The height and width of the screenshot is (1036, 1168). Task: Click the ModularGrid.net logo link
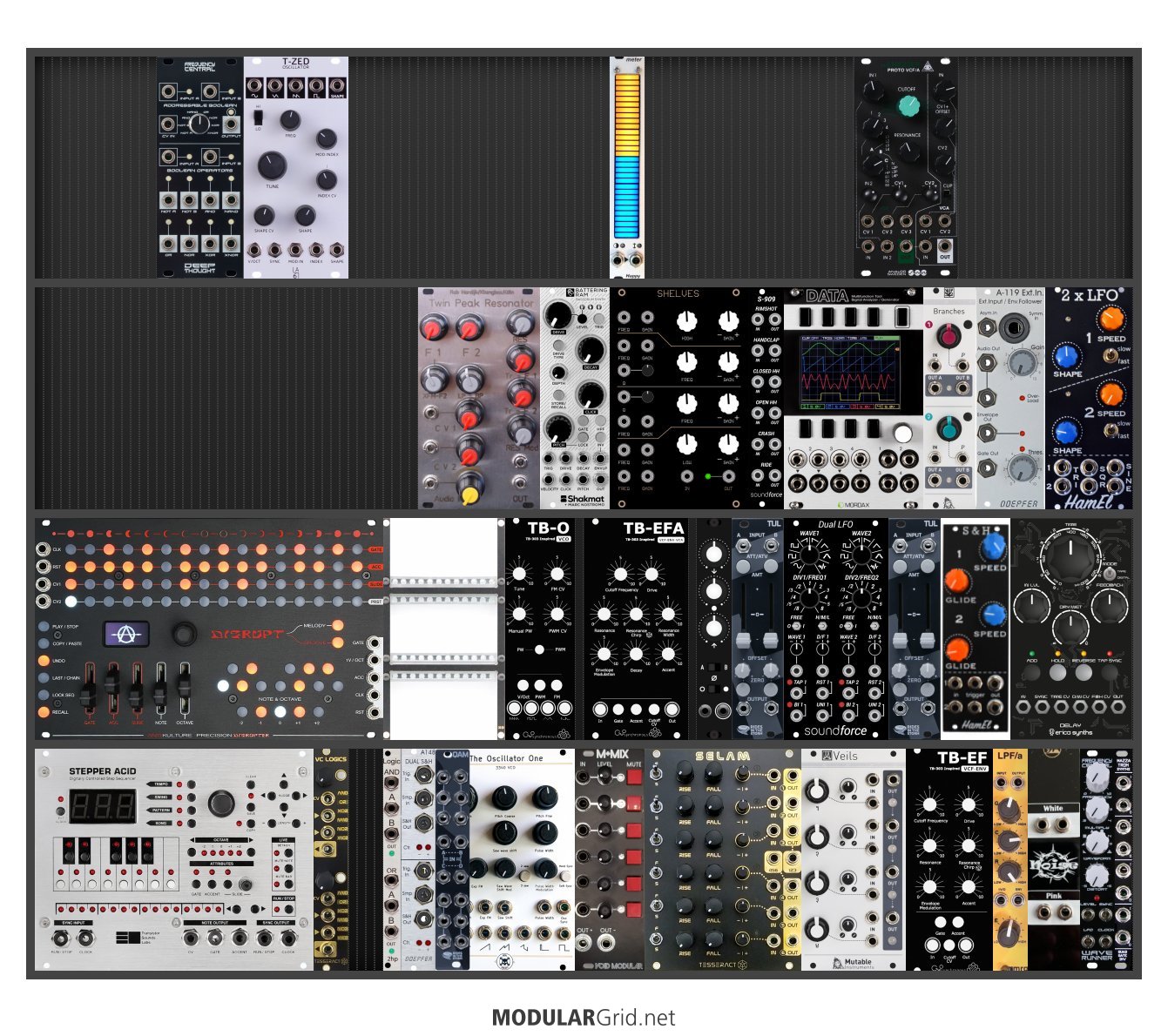[584, 1017]
